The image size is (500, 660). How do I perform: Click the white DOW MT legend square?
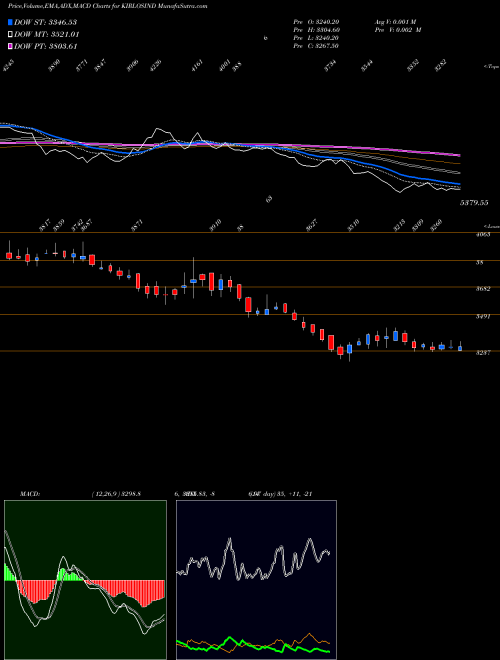[x=10, y=35]
